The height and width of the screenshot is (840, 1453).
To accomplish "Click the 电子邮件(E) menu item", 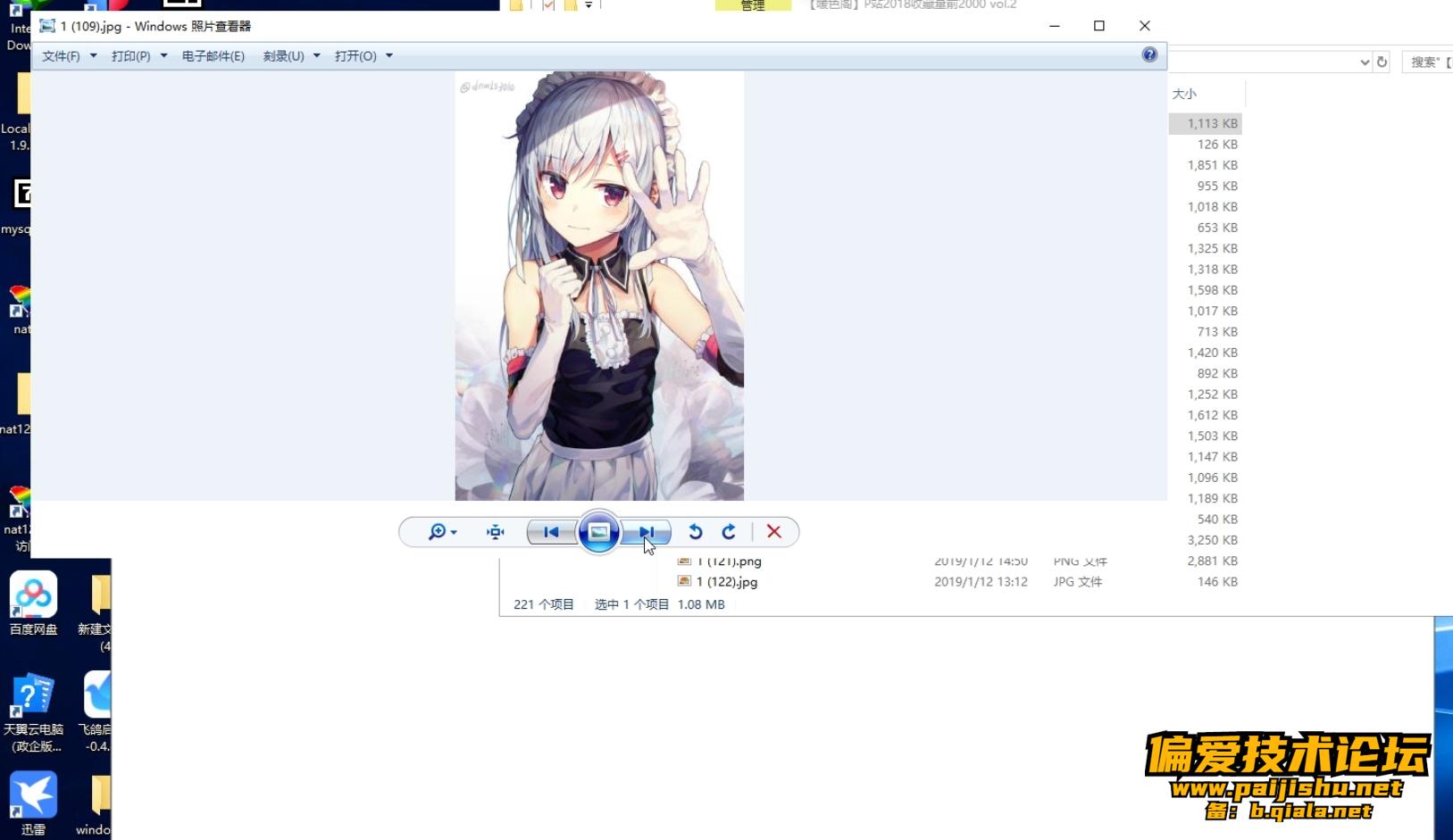I will [x=213, y=56].
